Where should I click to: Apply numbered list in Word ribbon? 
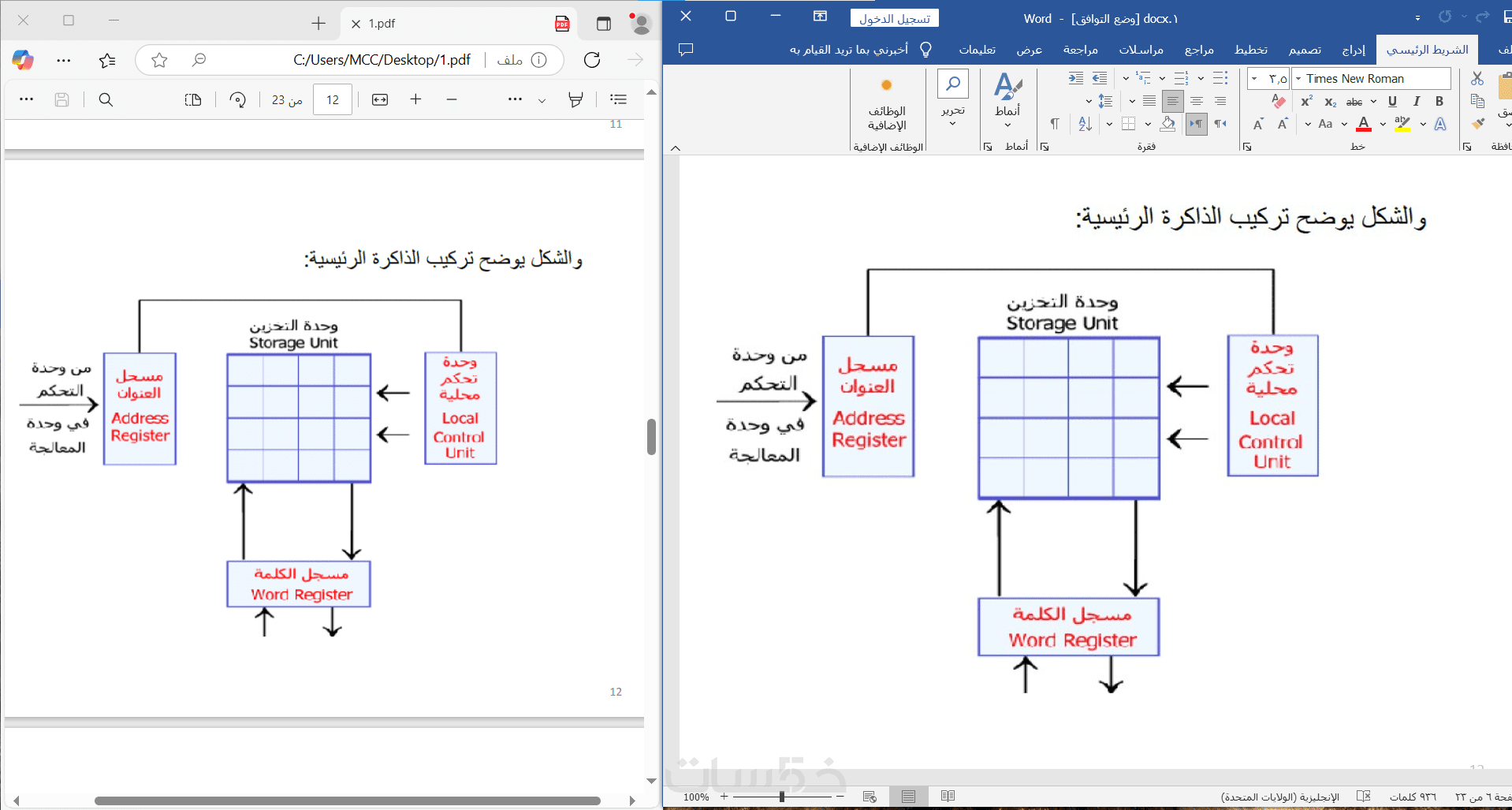pyautogui.click(x=1181, y=78)
